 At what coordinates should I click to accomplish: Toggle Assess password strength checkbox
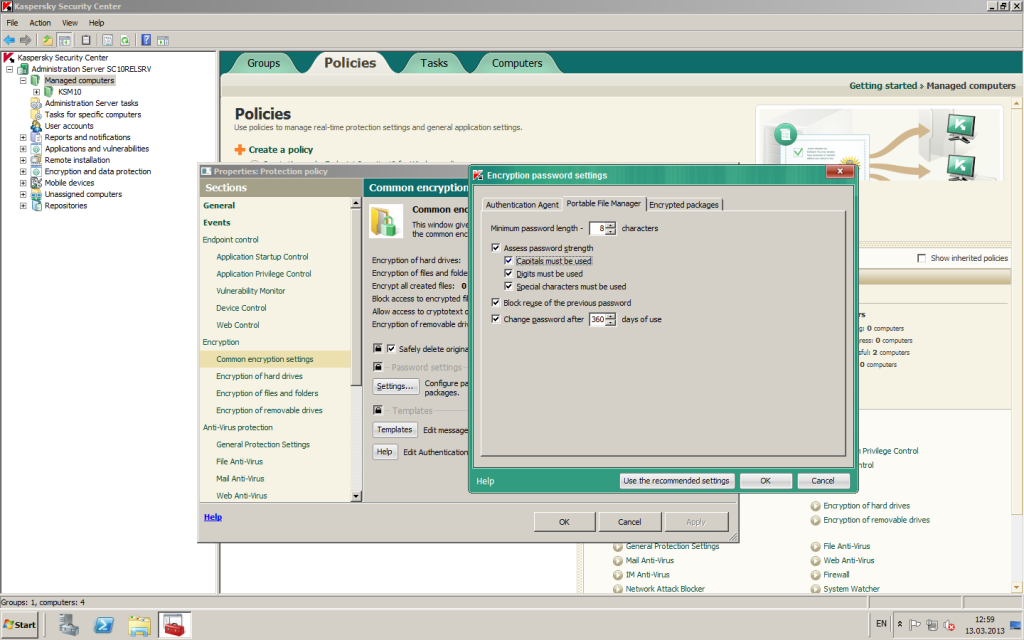496,248
